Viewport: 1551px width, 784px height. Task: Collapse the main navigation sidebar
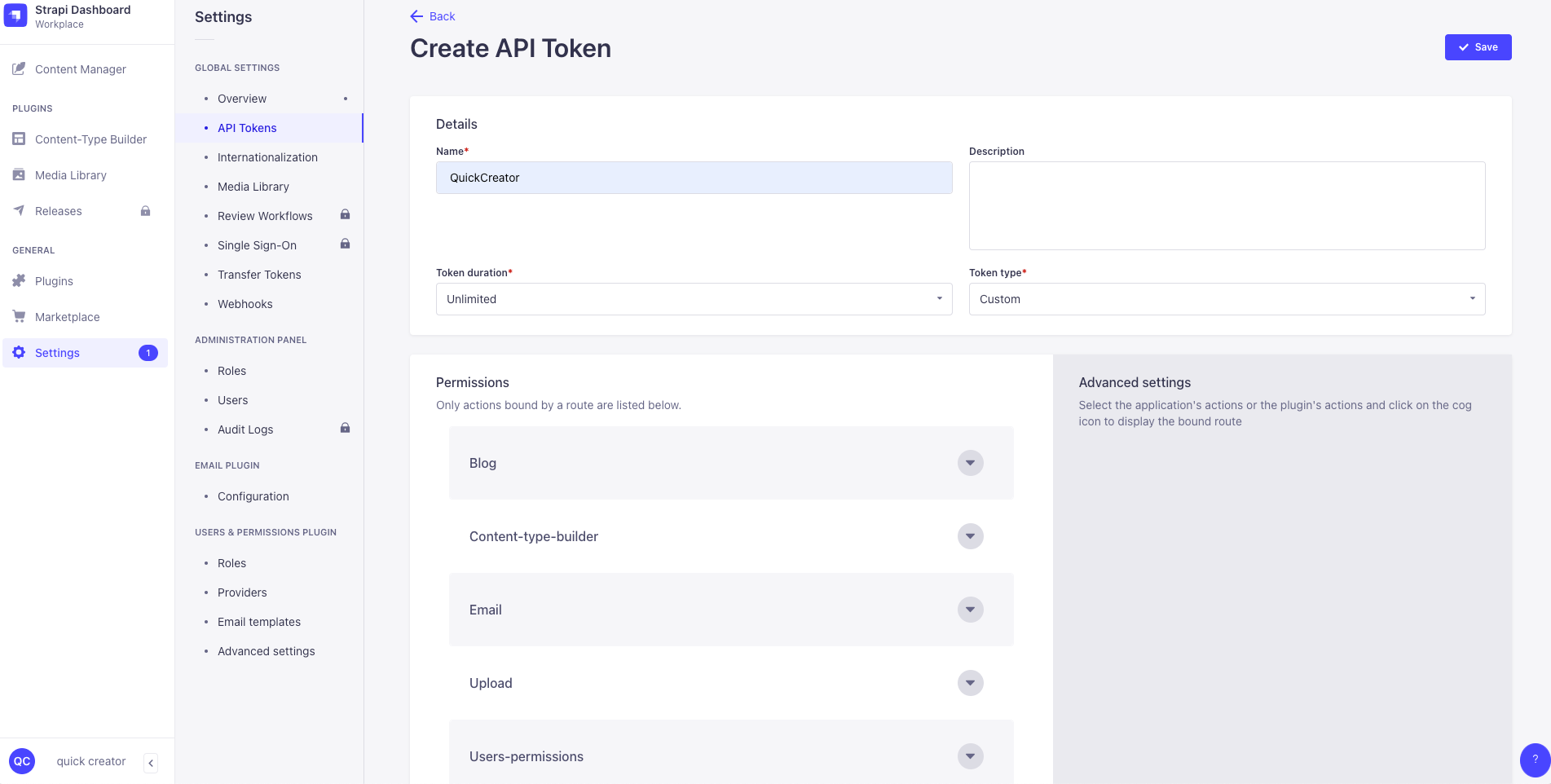tap(151, 763)
